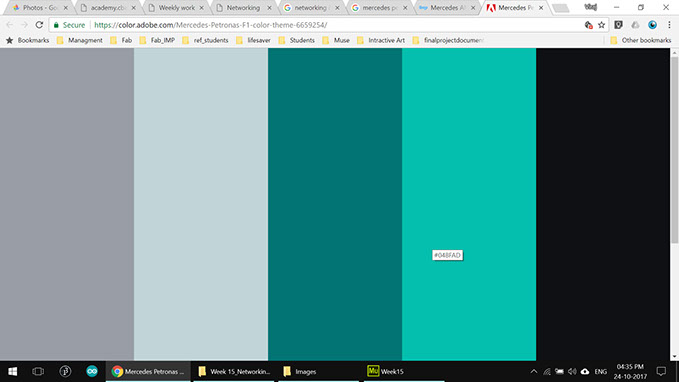Open the Bookmarks star bookmark
Viewport: 679px width, 382px height.
(x=27, y=40)
